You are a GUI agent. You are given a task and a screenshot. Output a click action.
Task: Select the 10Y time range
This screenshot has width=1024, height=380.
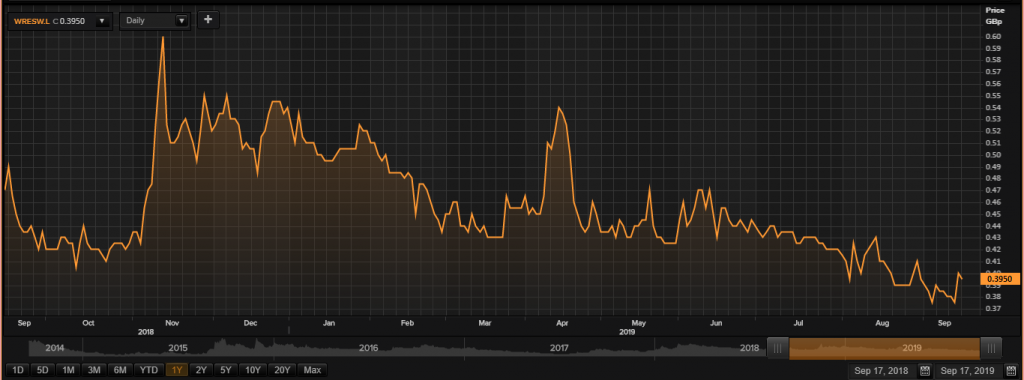(253, 370)
